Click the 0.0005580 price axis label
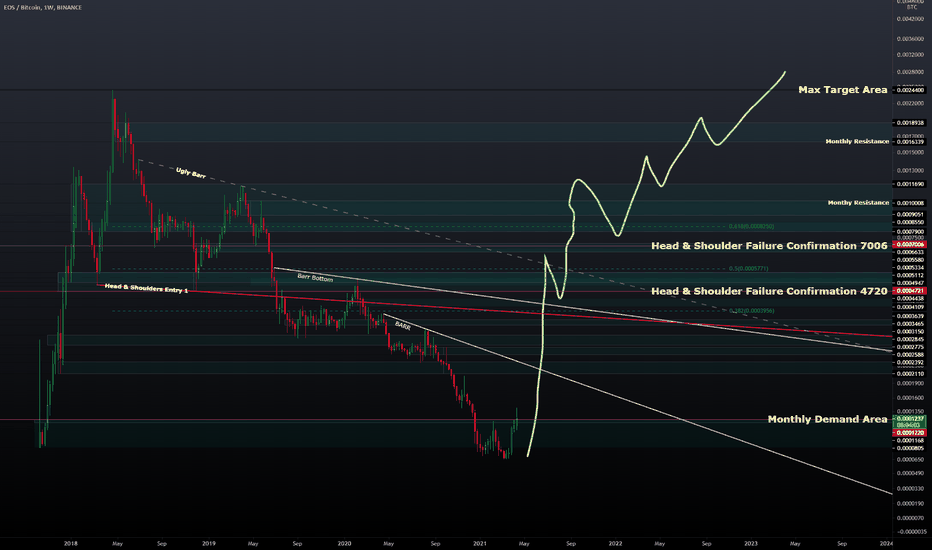The width and height of the screenshot is (932, 550). (910, 260)
